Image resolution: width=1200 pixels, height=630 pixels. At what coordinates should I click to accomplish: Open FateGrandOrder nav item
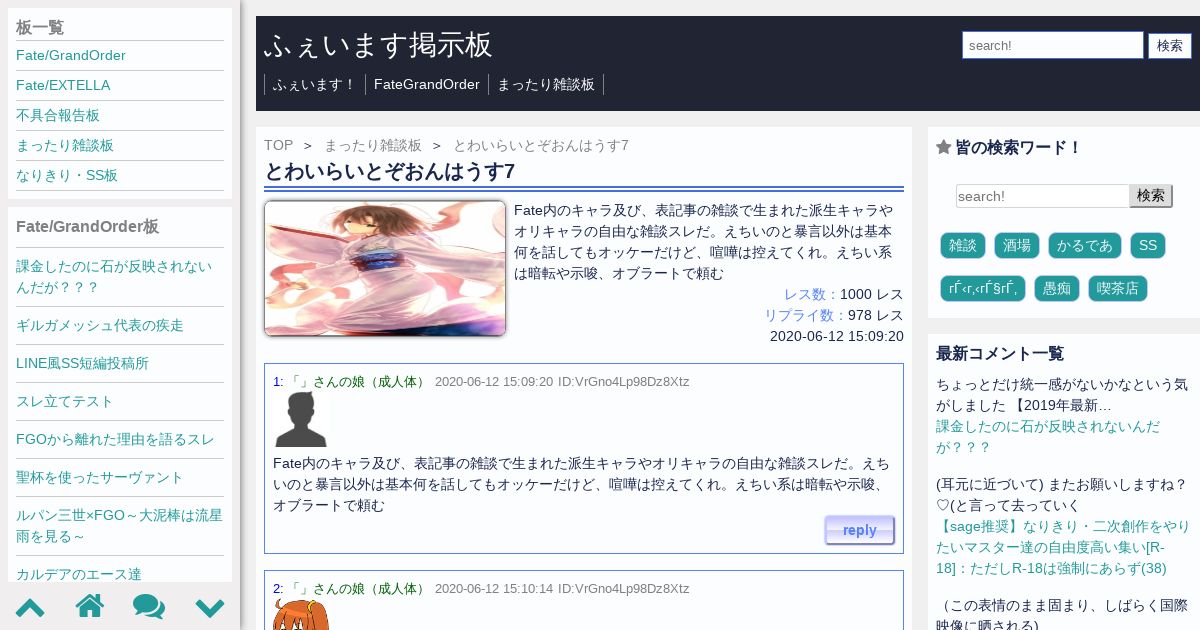(x=427, y=84)
